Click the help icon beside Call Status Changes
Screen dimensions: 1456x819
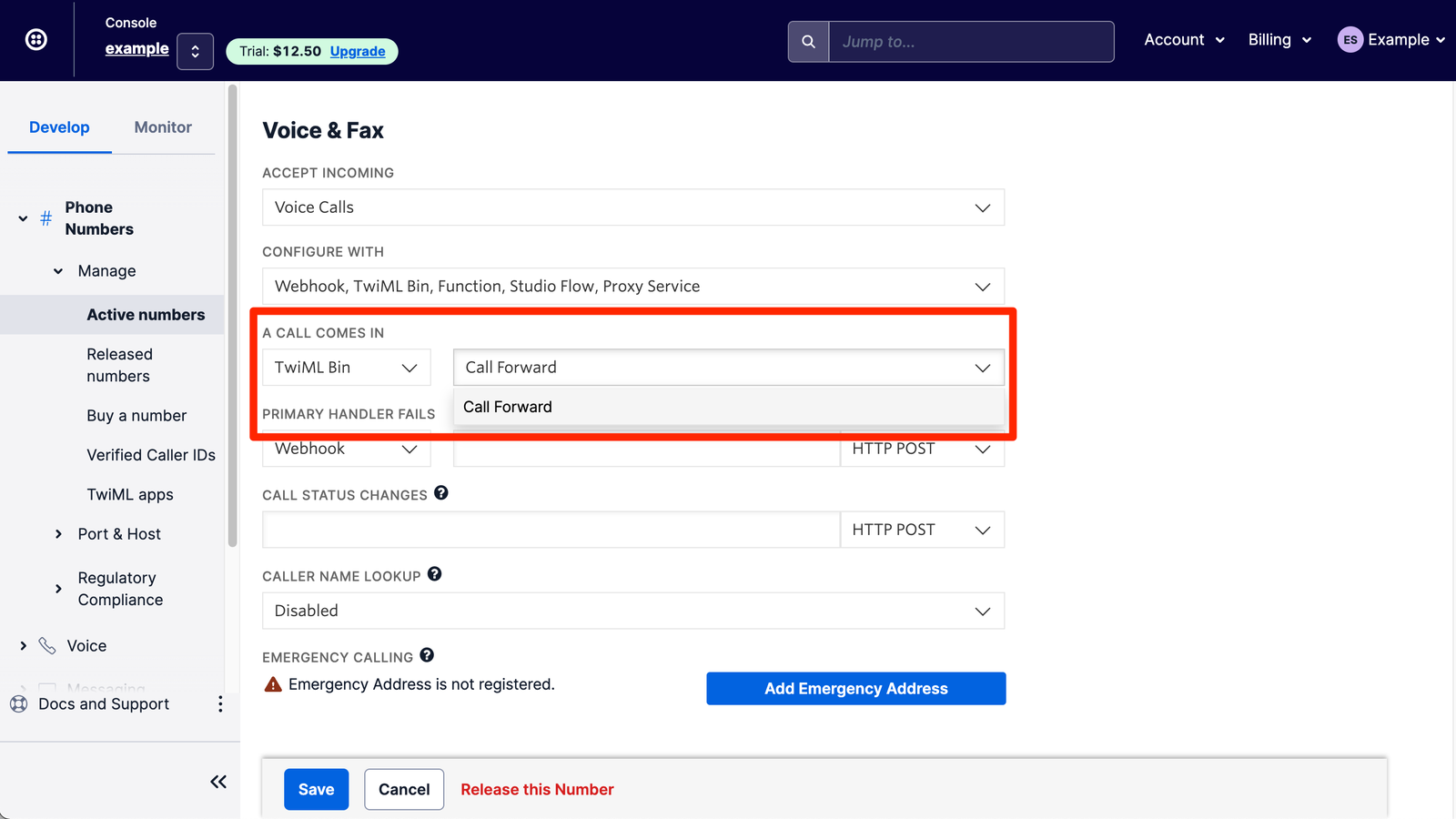[441, 492]
